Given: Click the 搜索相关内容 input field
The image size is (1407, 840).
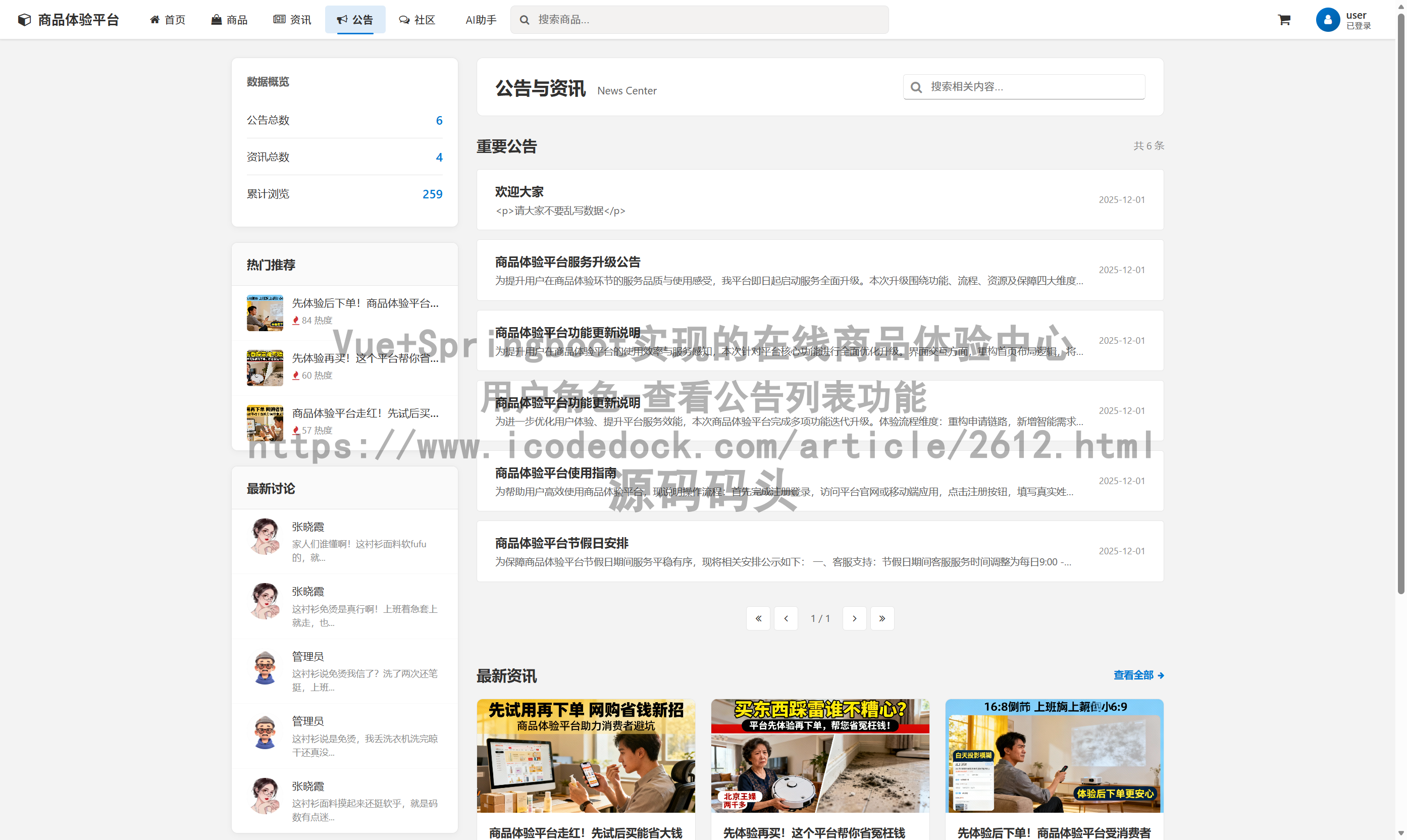Looking at the screenshot, I should pos(1024,87).
